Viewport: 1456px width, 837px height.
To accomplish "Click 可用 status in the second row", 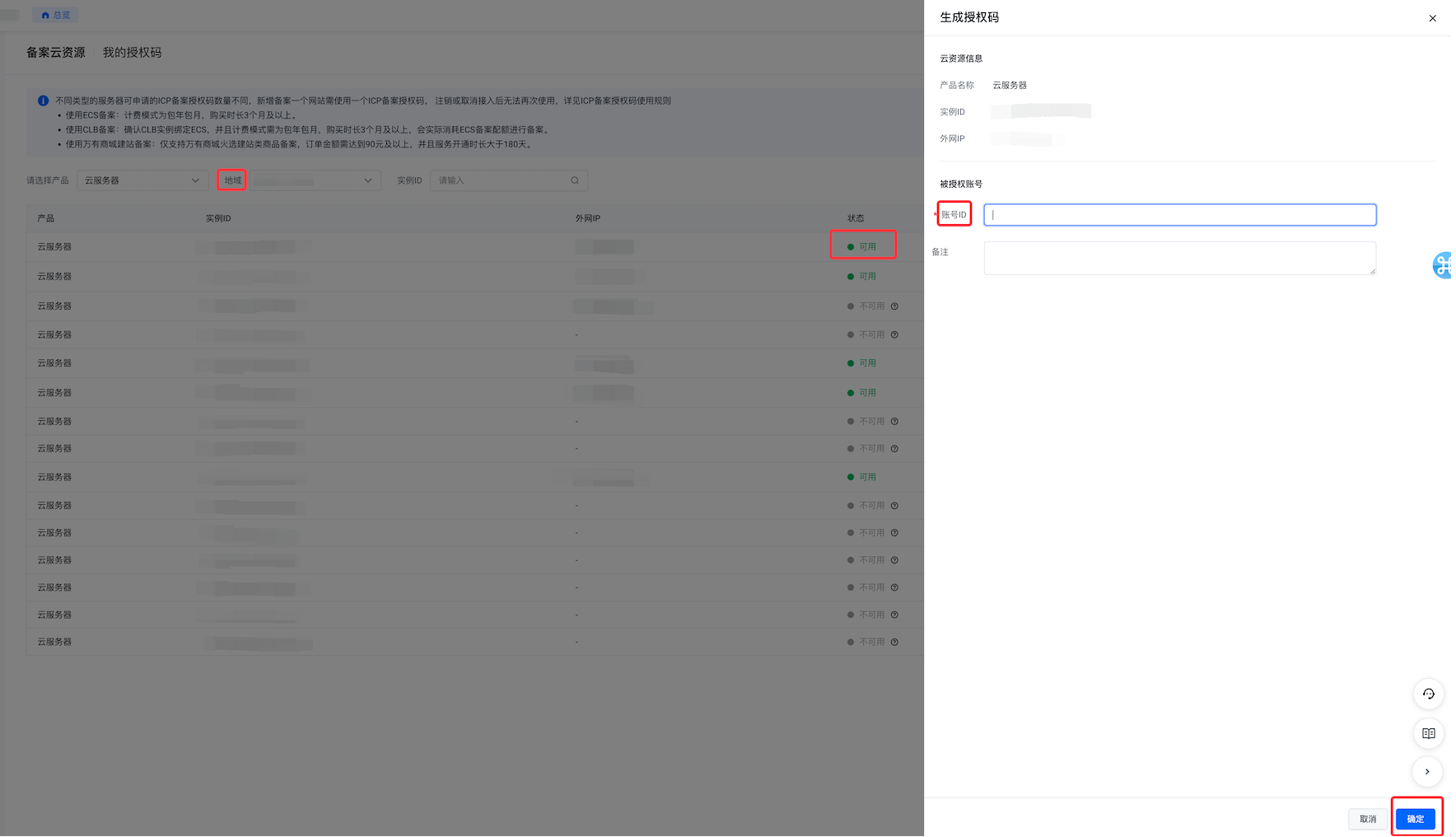I will [862, 277].
